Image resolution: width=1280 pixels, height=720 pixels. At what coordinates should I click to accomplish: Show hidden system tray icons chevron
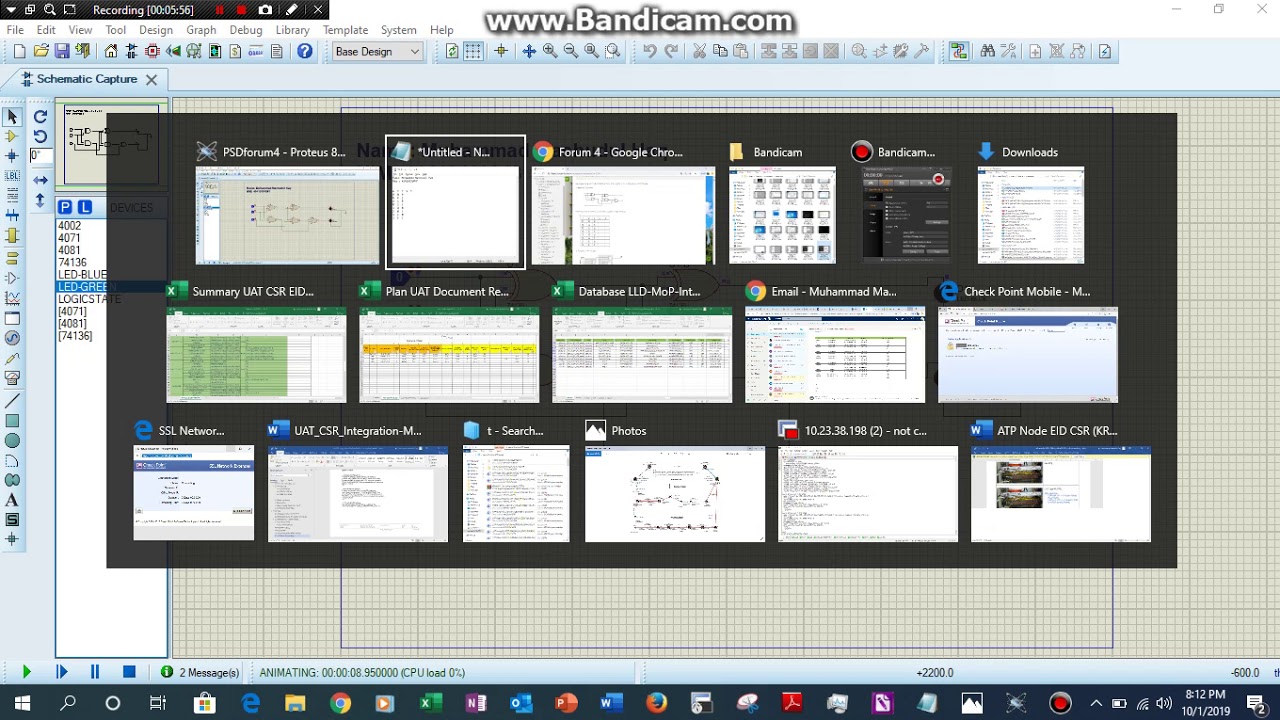tap(1096, 704)
